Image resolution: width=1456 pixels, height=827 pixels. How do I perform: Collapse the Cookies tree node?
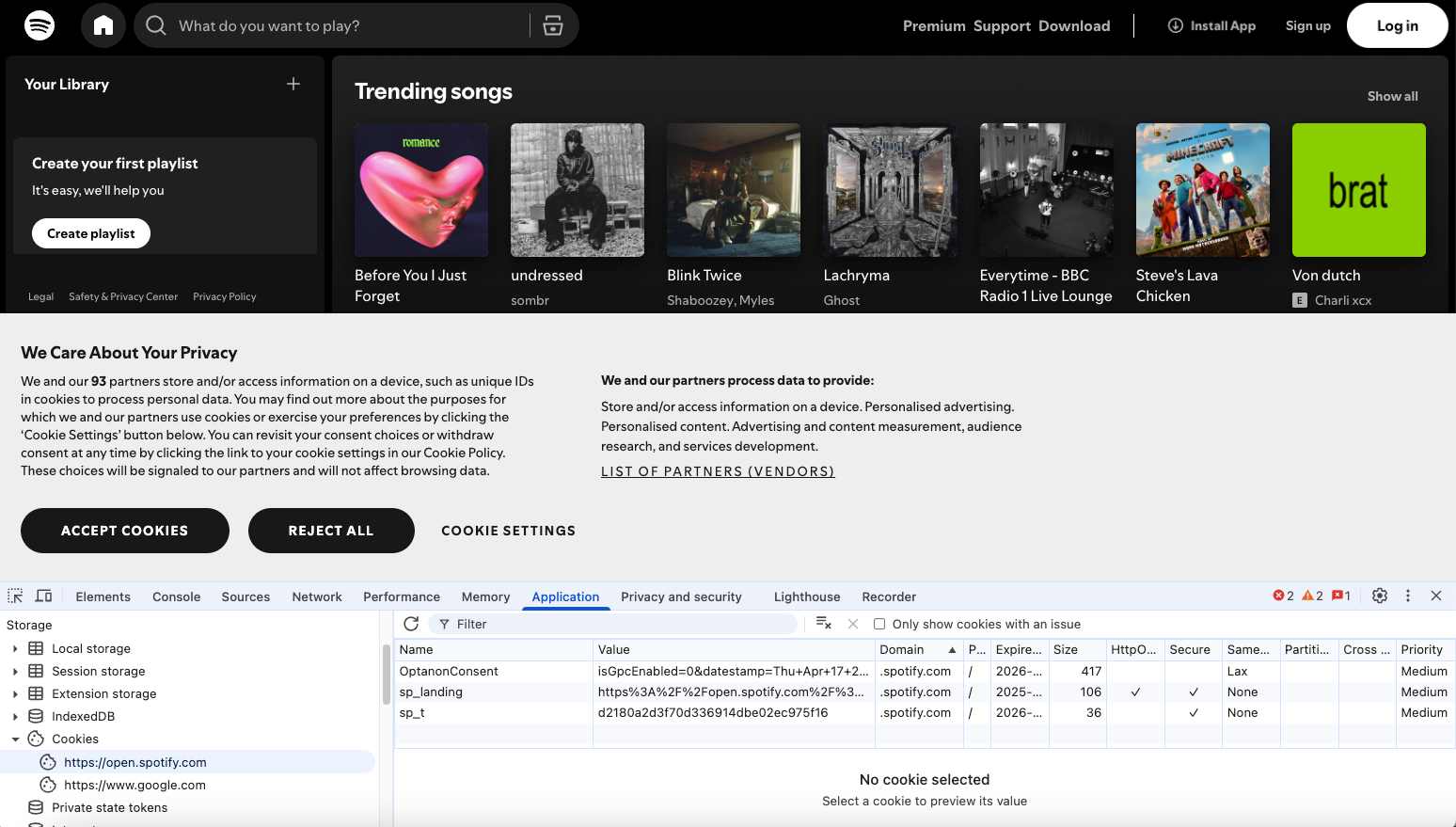pos(15,740)
